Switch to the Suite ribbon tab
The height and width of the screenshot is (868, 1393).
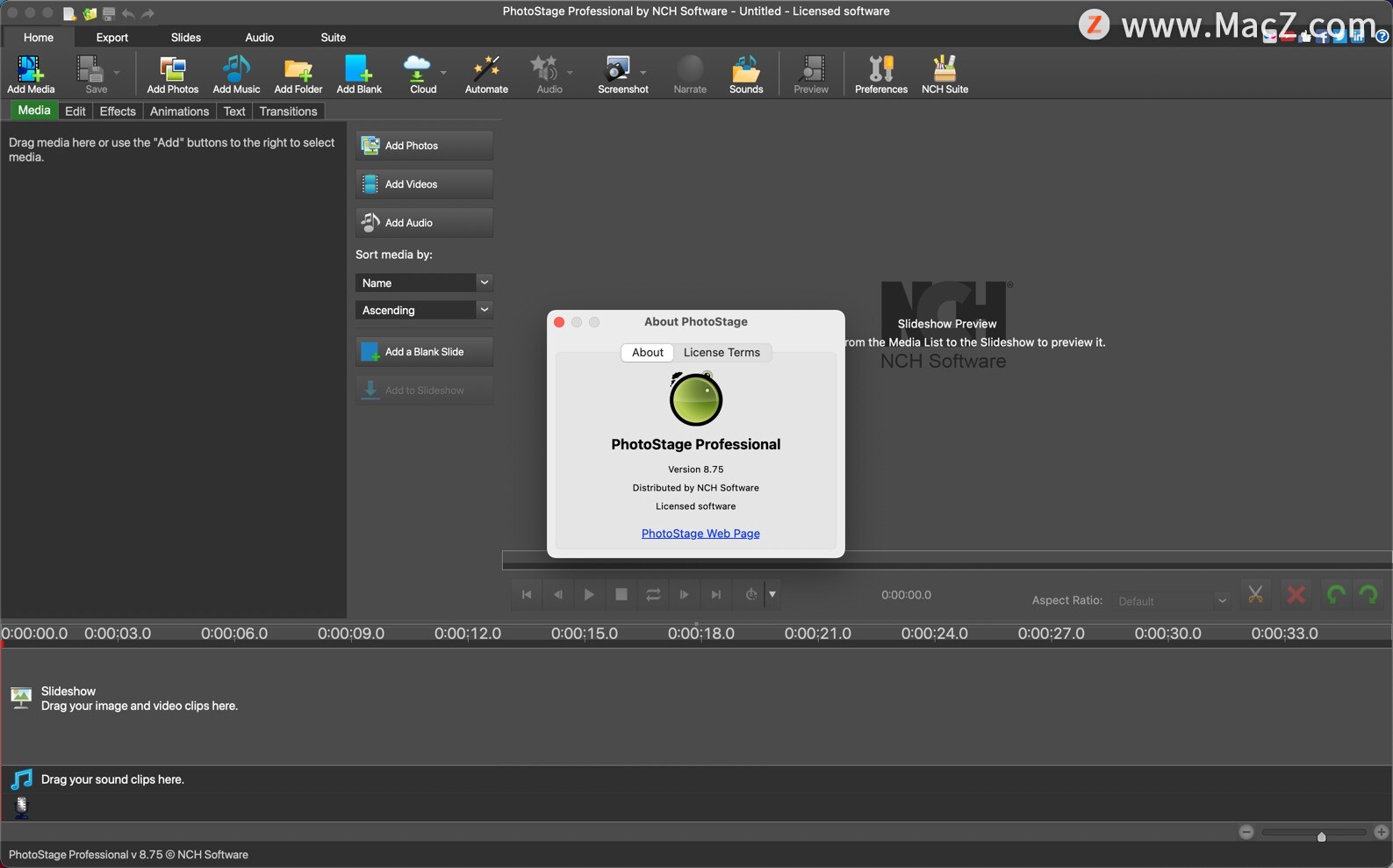(334, 37)
